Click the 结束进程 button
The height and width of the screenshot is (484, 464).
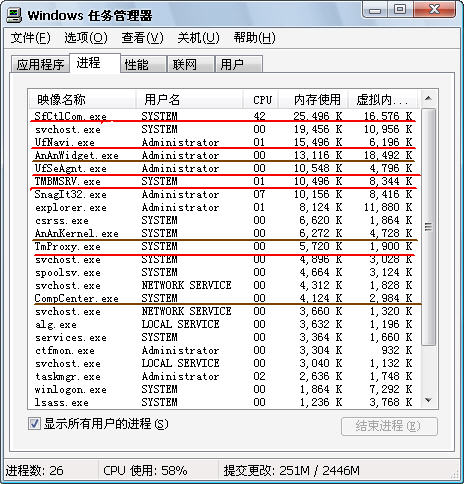click(389, 426)
